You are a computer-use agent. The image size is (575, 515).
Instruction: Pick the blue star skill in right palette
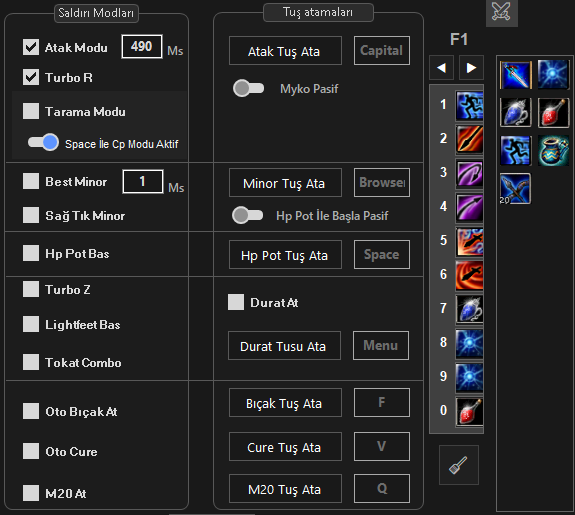(553, 75)
